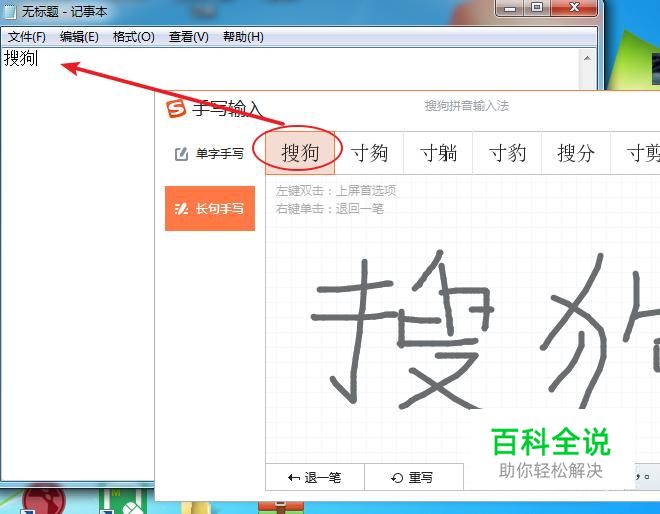Switch to 单字手写 single-character mode
The width and height of the screenshot is (660, 514).
[x=210, y=154]
